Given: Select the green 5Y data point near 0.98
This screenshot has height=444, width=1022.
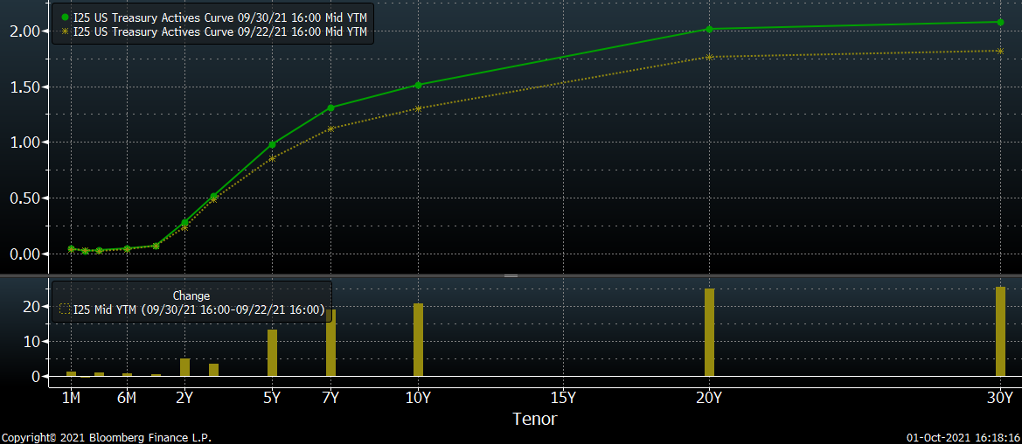Looking at the screenshot, I should pos(272,144).
